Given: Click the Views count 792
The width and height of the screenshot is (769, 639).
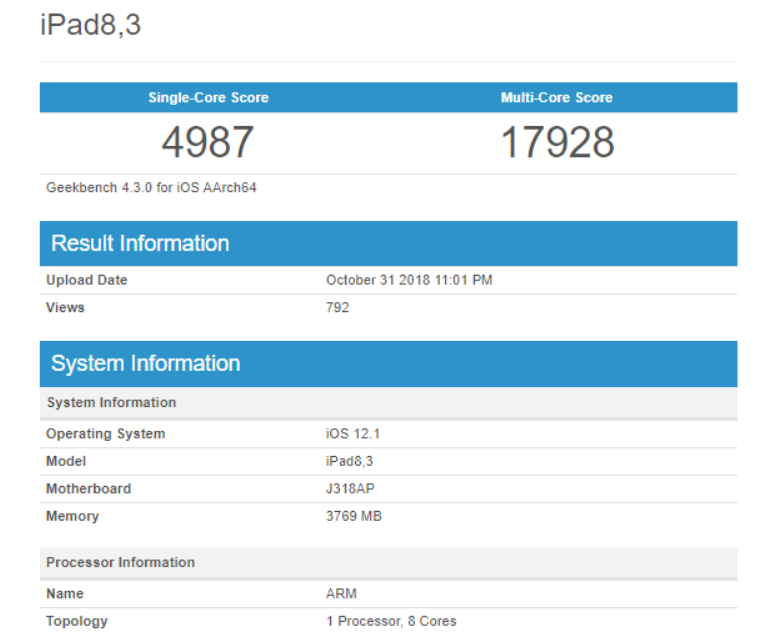Looking at the screenshot, I should click(x=338, y=308).
